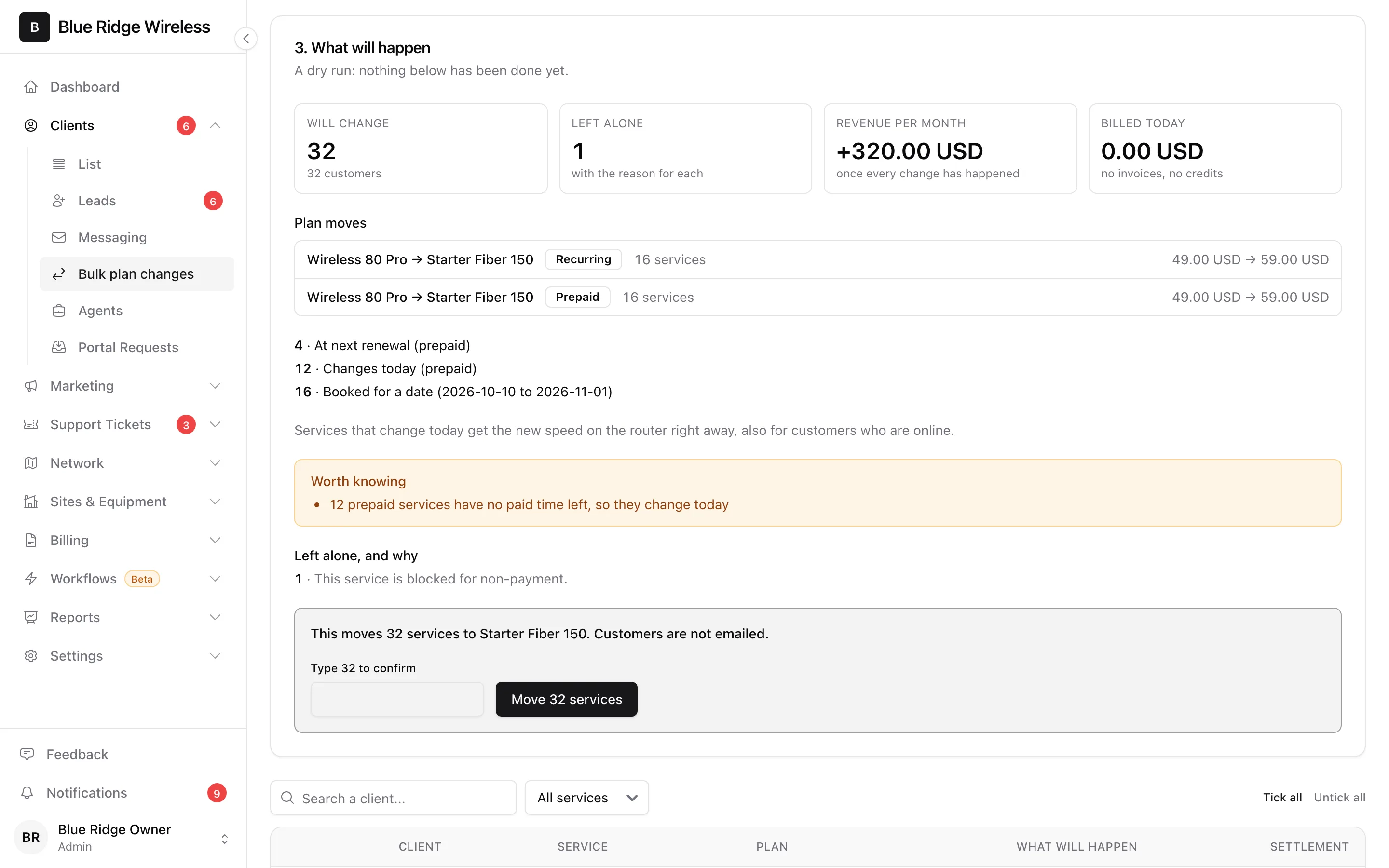Click the List lines icon
Image resolution: width=1389 pixels, height=868 pixels.
pyautogui.click(x=58, y=163)
